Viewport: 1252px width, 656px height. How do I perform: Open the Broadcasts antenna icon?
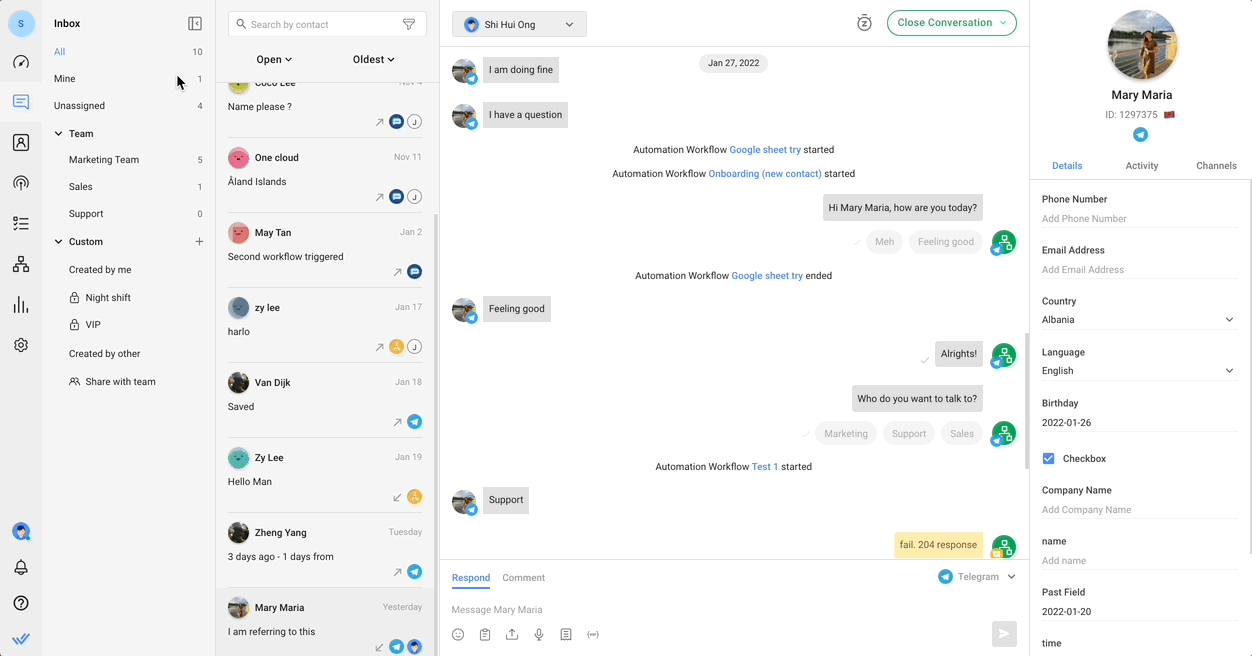coord(21,183)
